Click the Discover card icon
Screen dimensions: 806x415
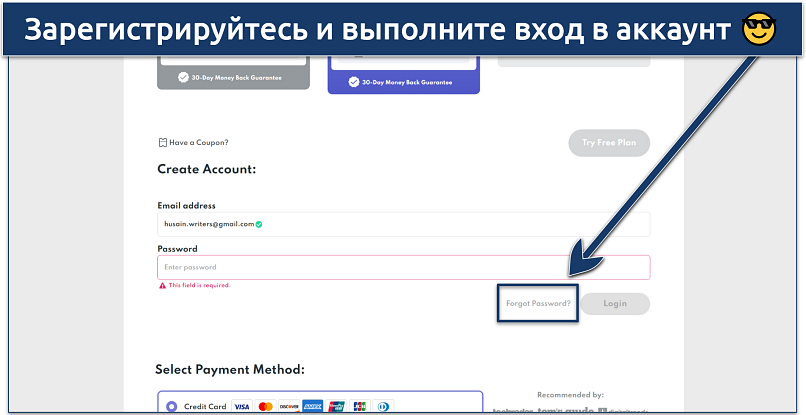[289, 406]
